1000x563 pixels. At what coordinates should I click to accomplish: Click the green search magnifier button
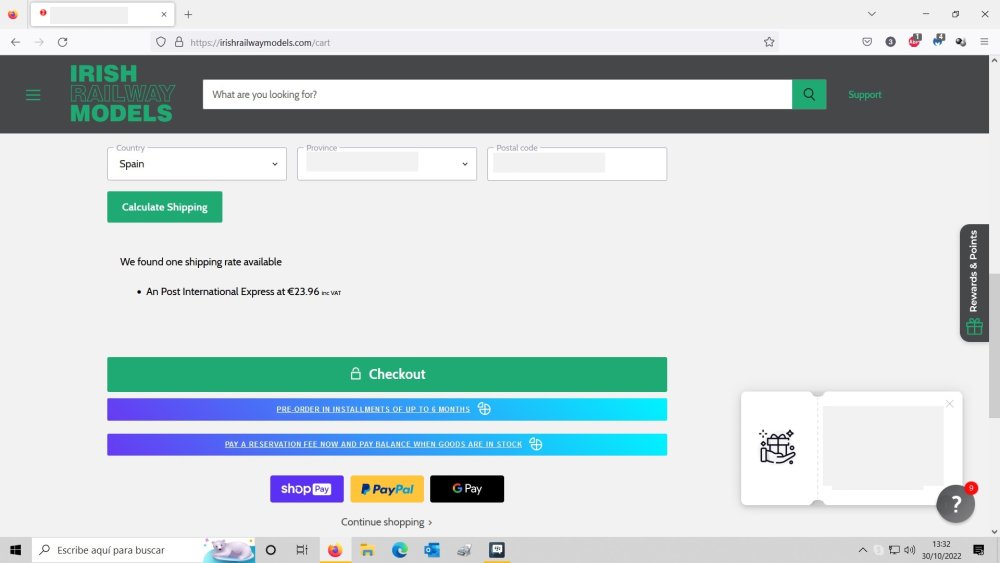pyautogui.click(x=809, y=94)
